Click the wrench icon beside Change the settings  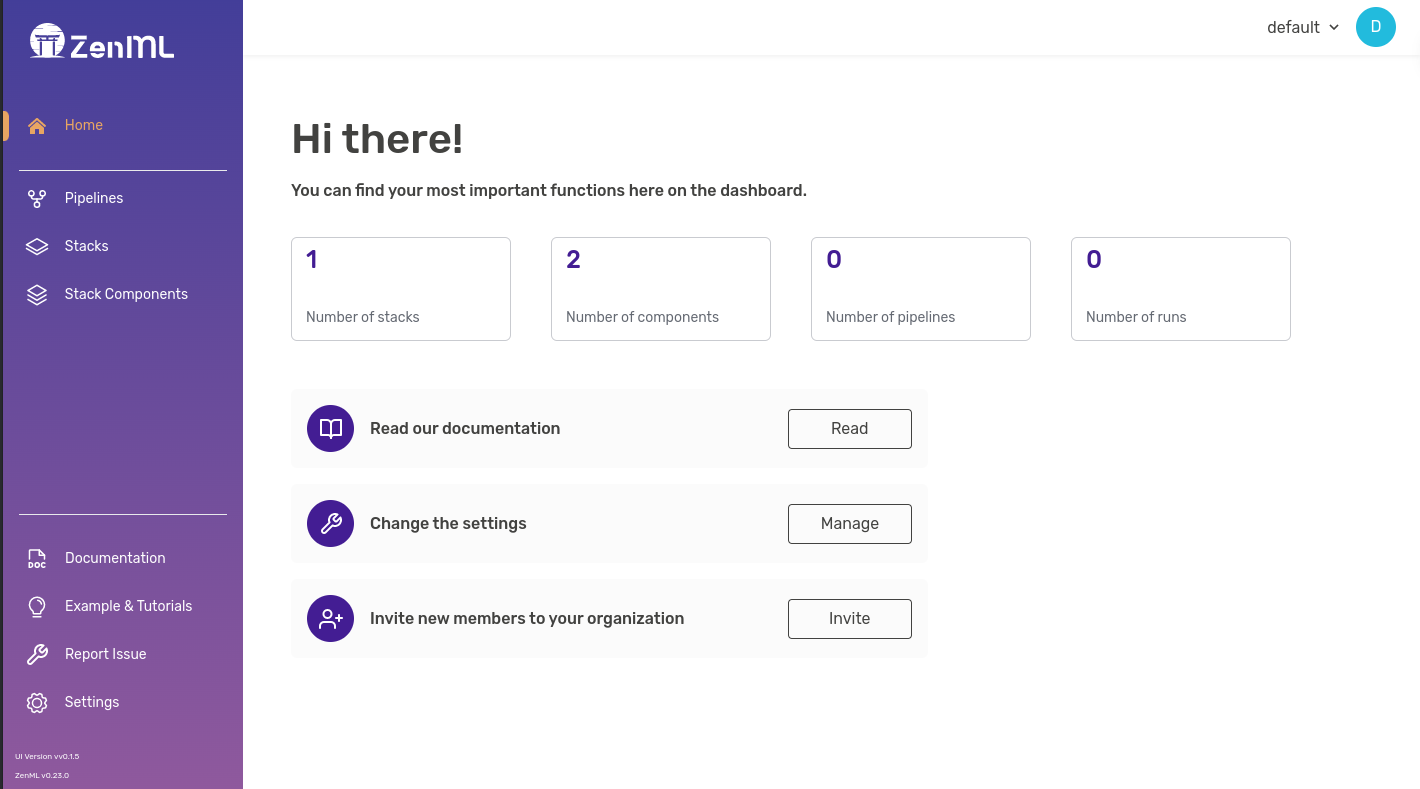[x=330, y=523]
